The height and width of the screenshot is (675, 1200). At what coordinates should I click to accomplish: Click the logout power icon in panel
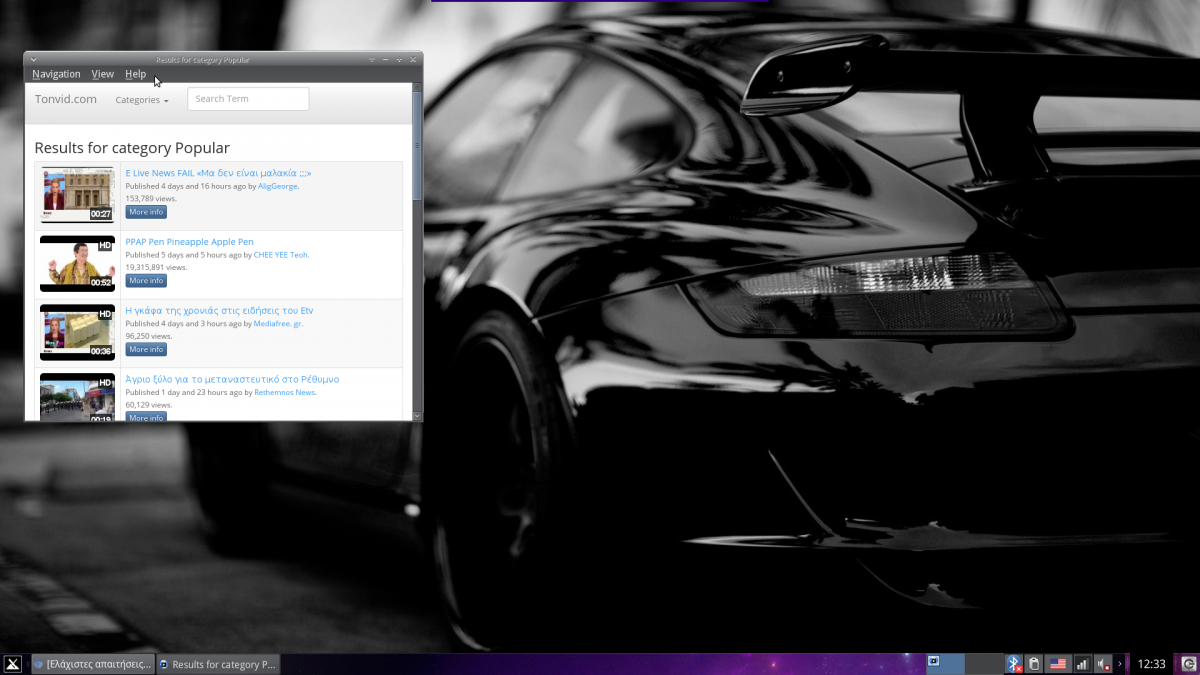(x=1188, y=664)
